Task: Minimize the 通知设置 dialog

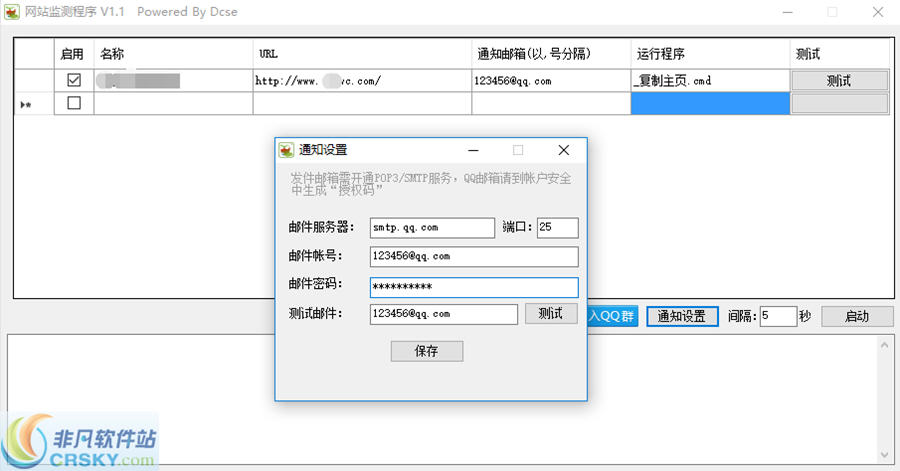Action: point(473,150)
